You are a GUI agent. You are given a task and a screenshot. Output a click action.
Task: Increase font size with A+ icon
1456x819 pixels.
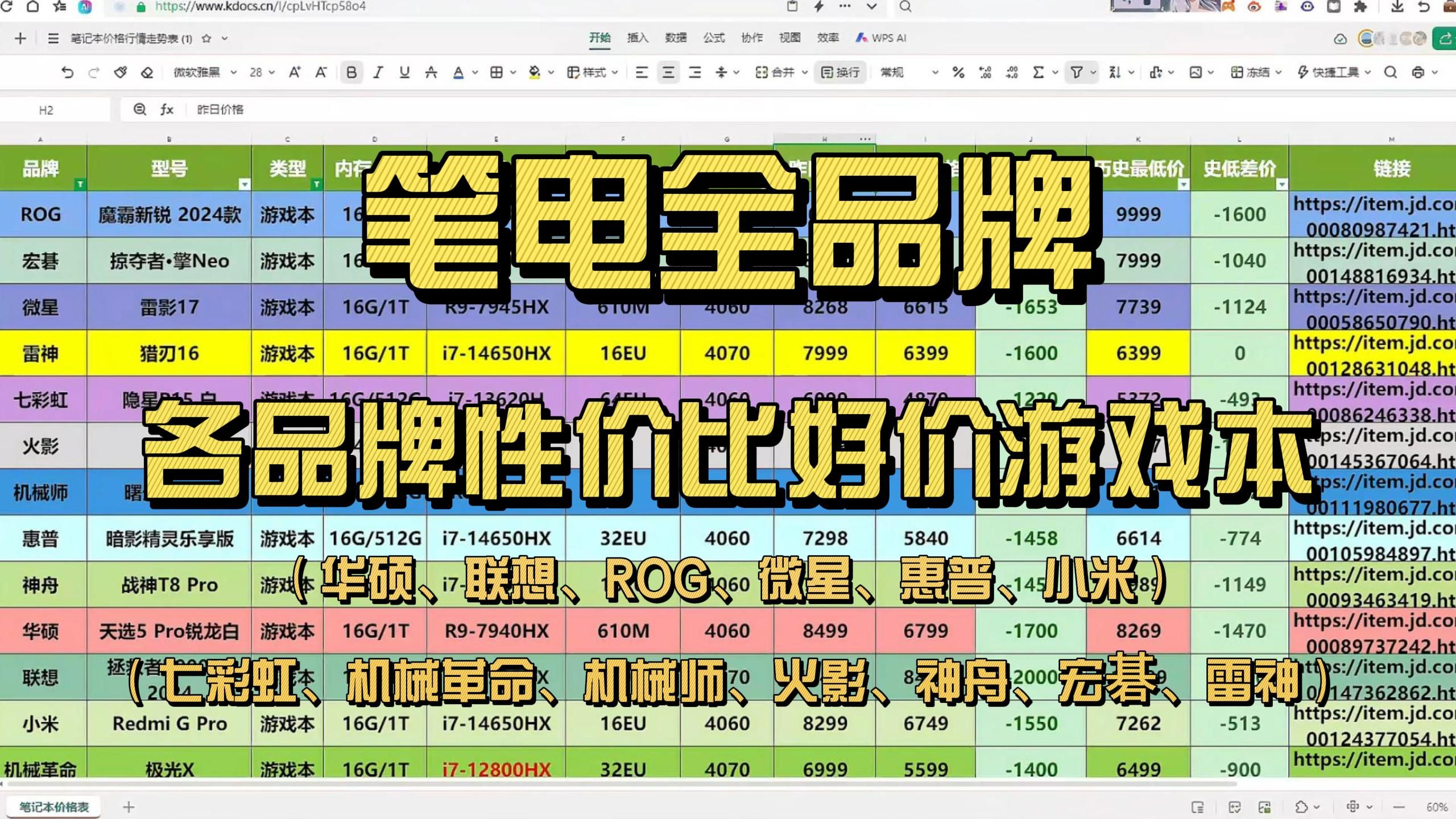pyautogui.click(x=294, y=72)
